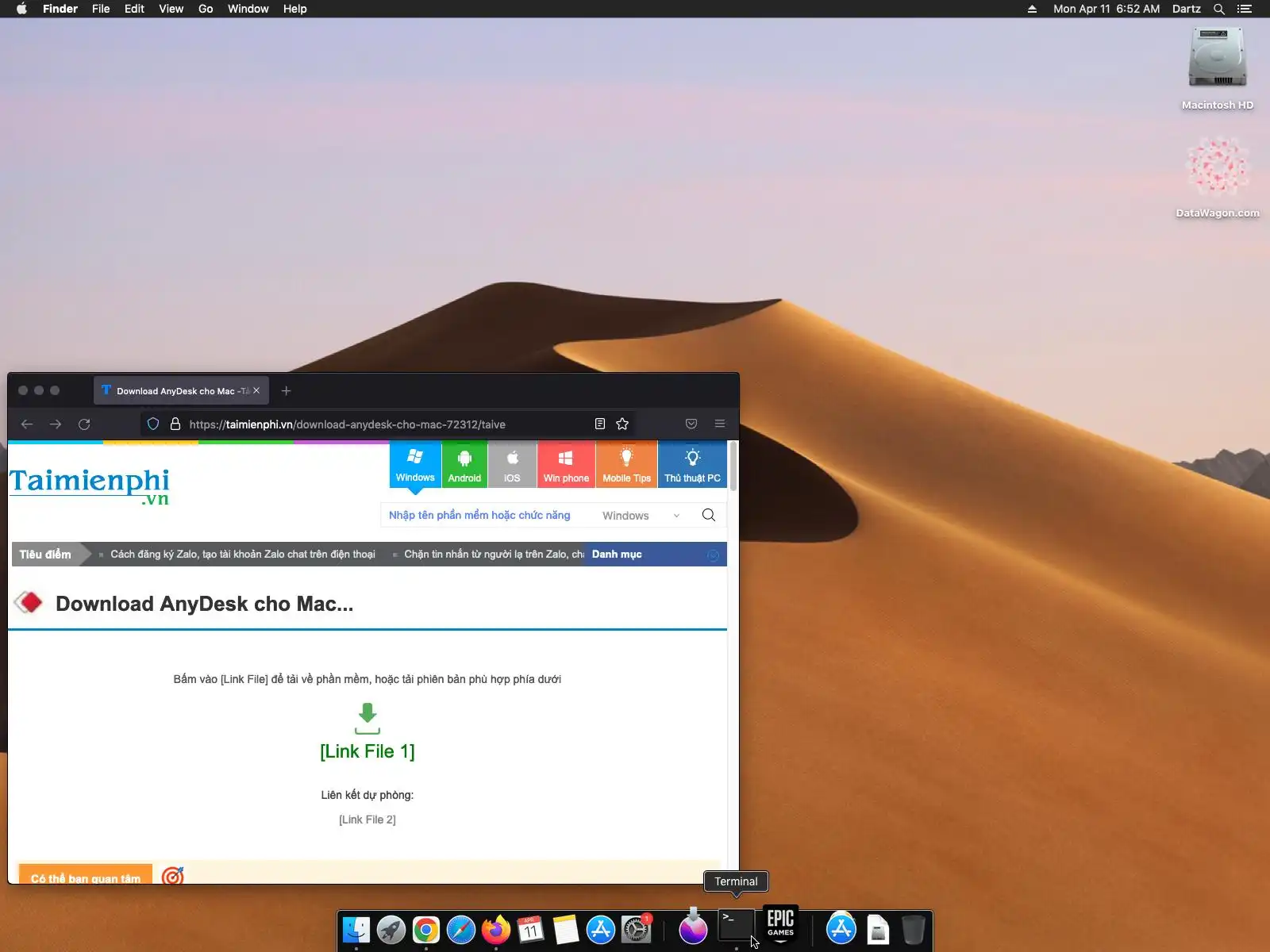Save the page to Pocket
1270x952 pixels.
[691, 424]
